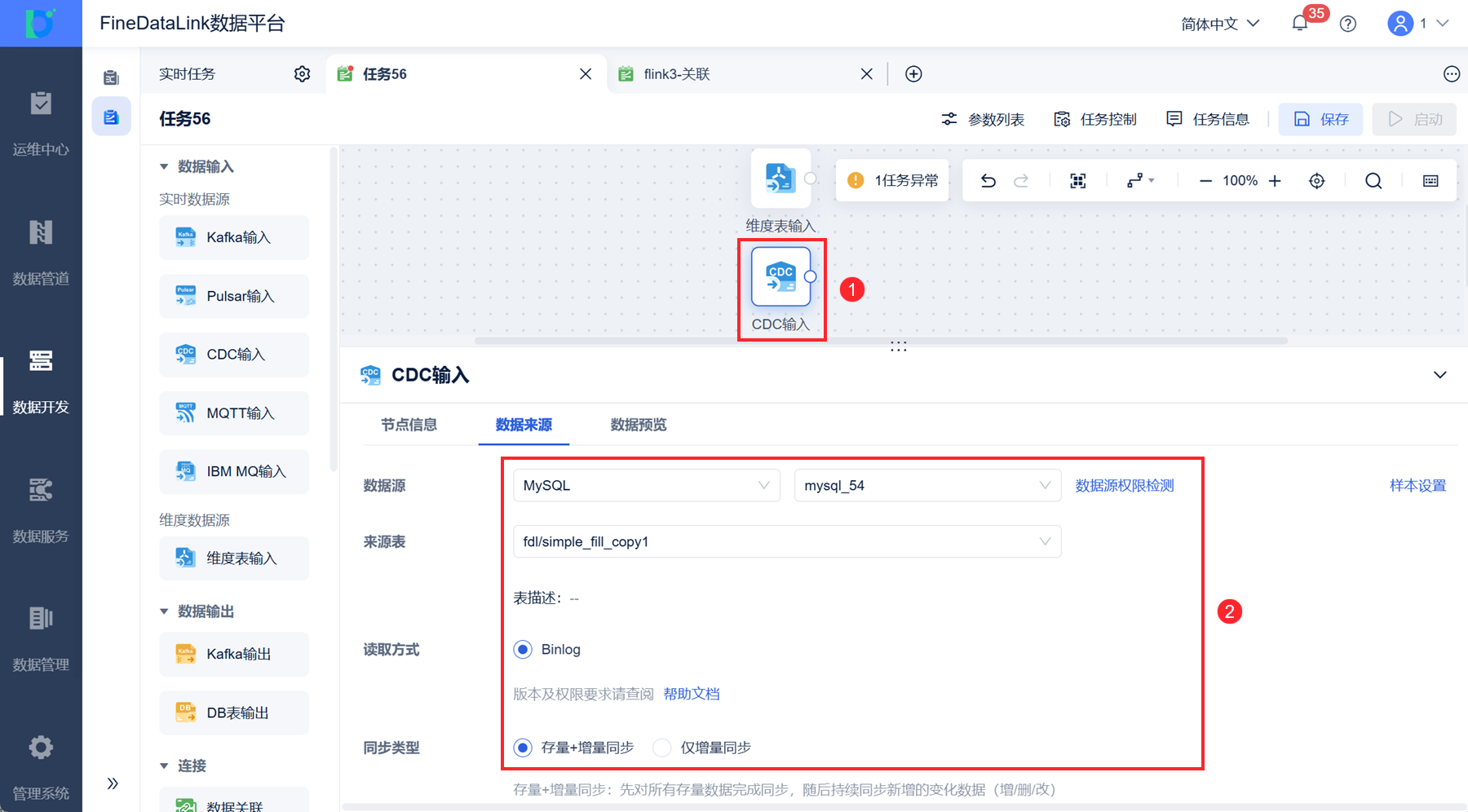
Task: Open 数据服务 in the left sidebar
Action: [41, 511]
